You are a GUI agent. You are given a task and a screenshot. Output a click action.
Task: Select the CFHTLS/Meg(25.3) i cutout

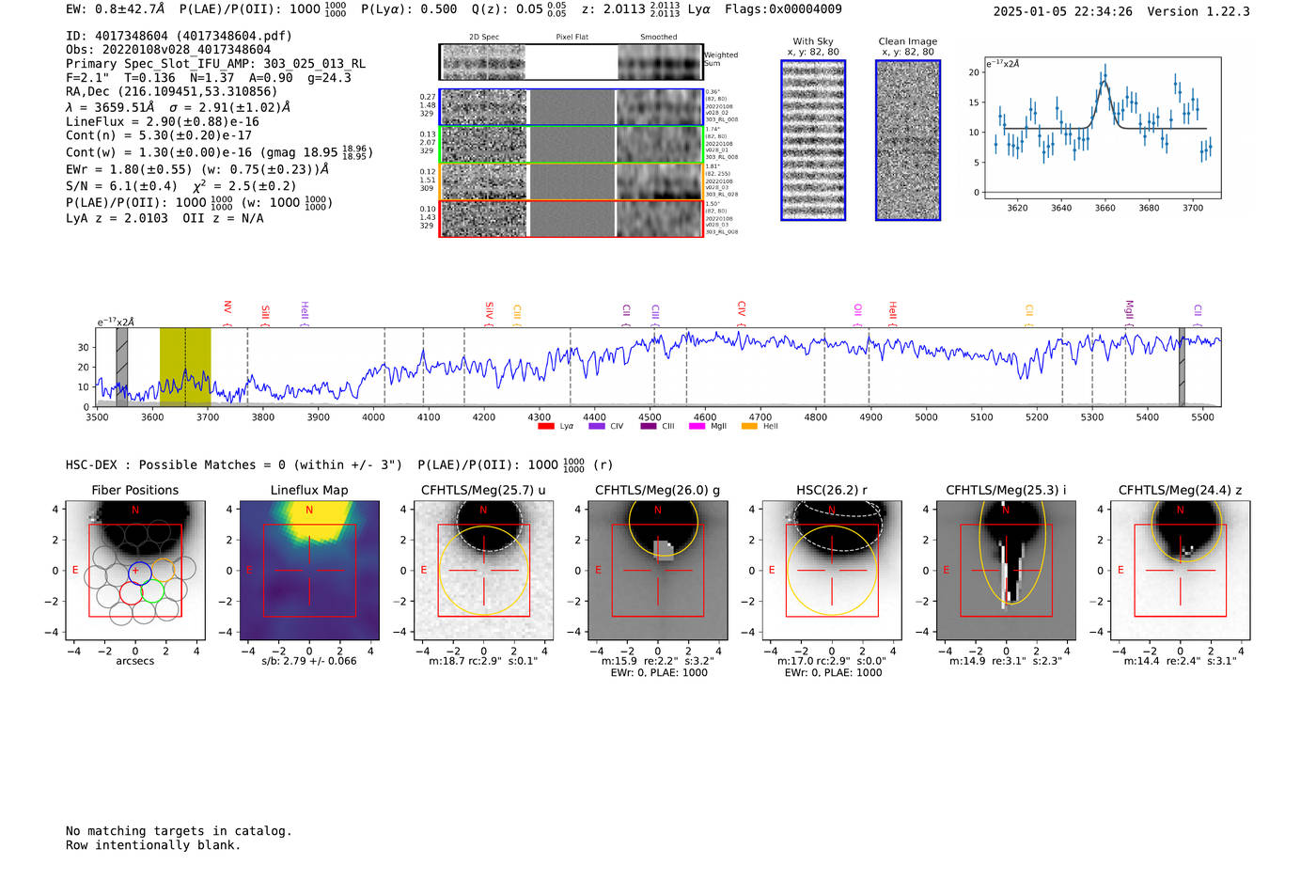coord(1006,571)
